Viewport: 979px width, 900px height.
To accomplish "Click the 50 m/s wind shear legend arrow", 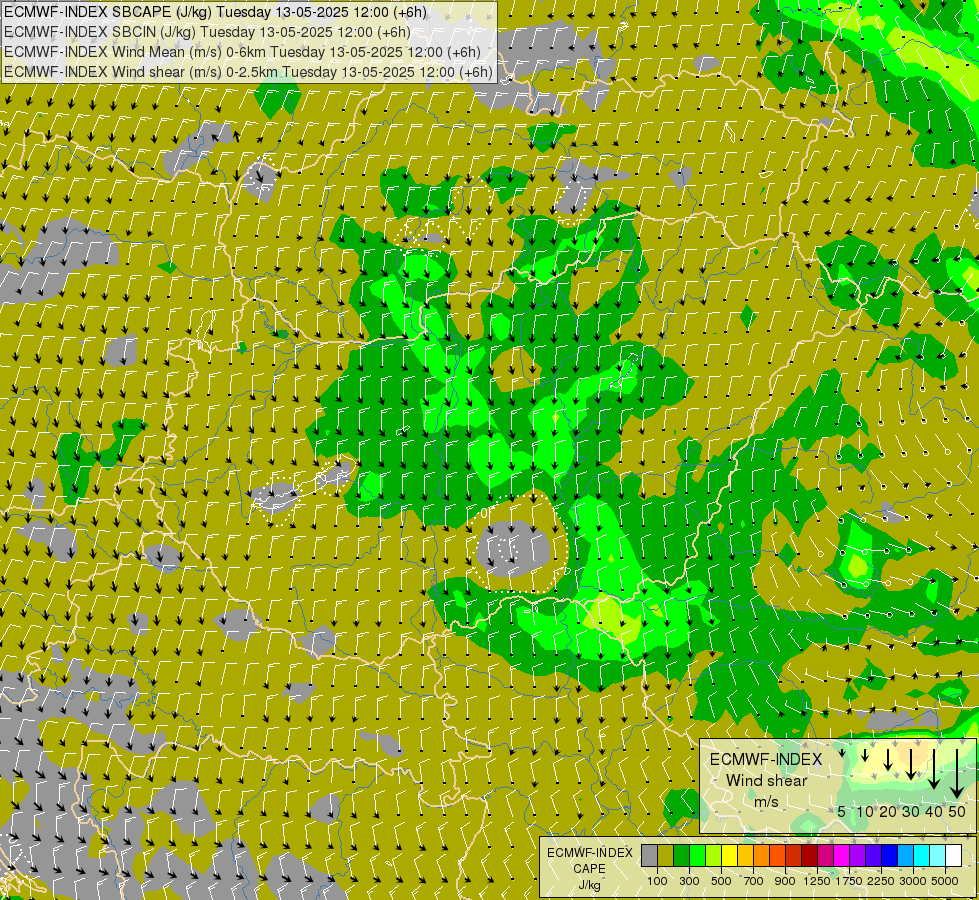I will click(x=957, y=774).
